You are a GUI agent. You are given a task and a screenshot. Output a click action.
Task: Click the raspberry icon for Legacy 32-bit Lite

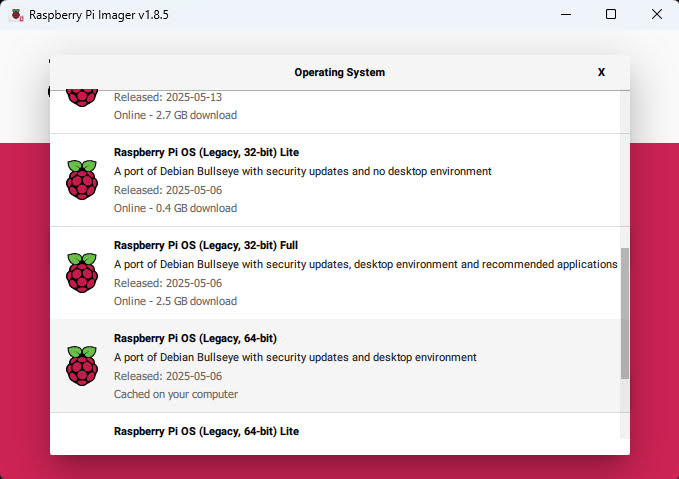pos(82,180)
